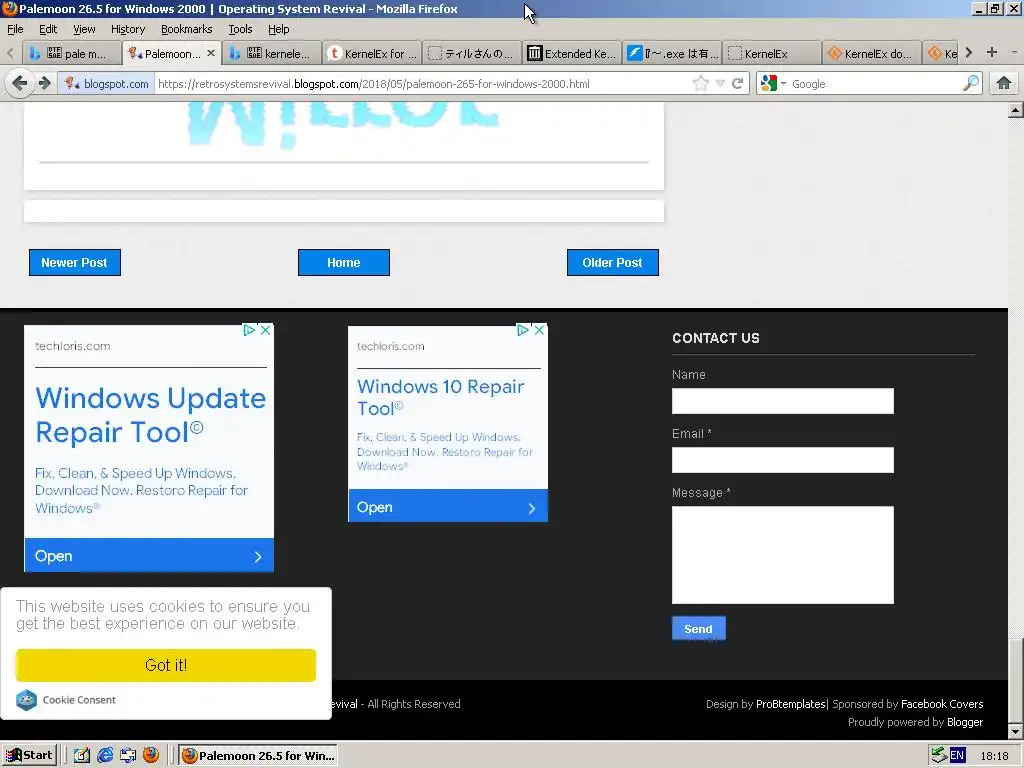The width and height of the screenshot is (1024, 768).
Task: Open the History menu
Action: click(128, 29)
